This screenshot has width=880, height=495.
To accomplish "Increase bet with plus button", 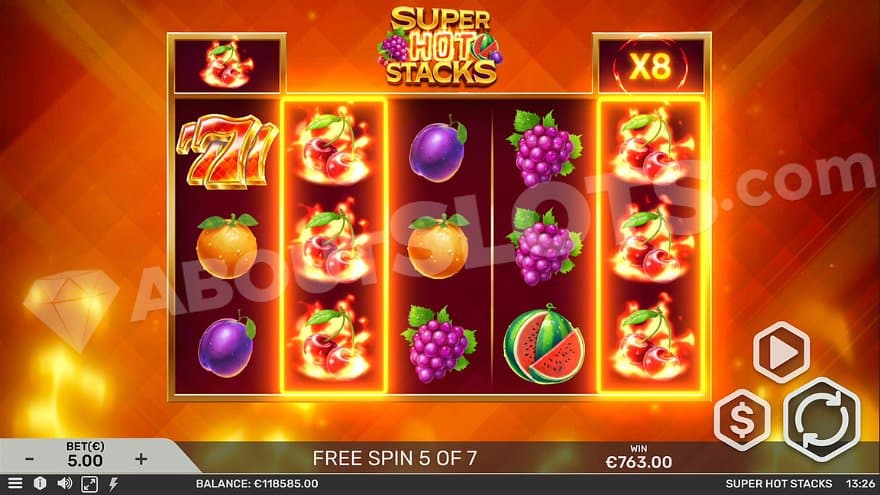I will point(141,459).
